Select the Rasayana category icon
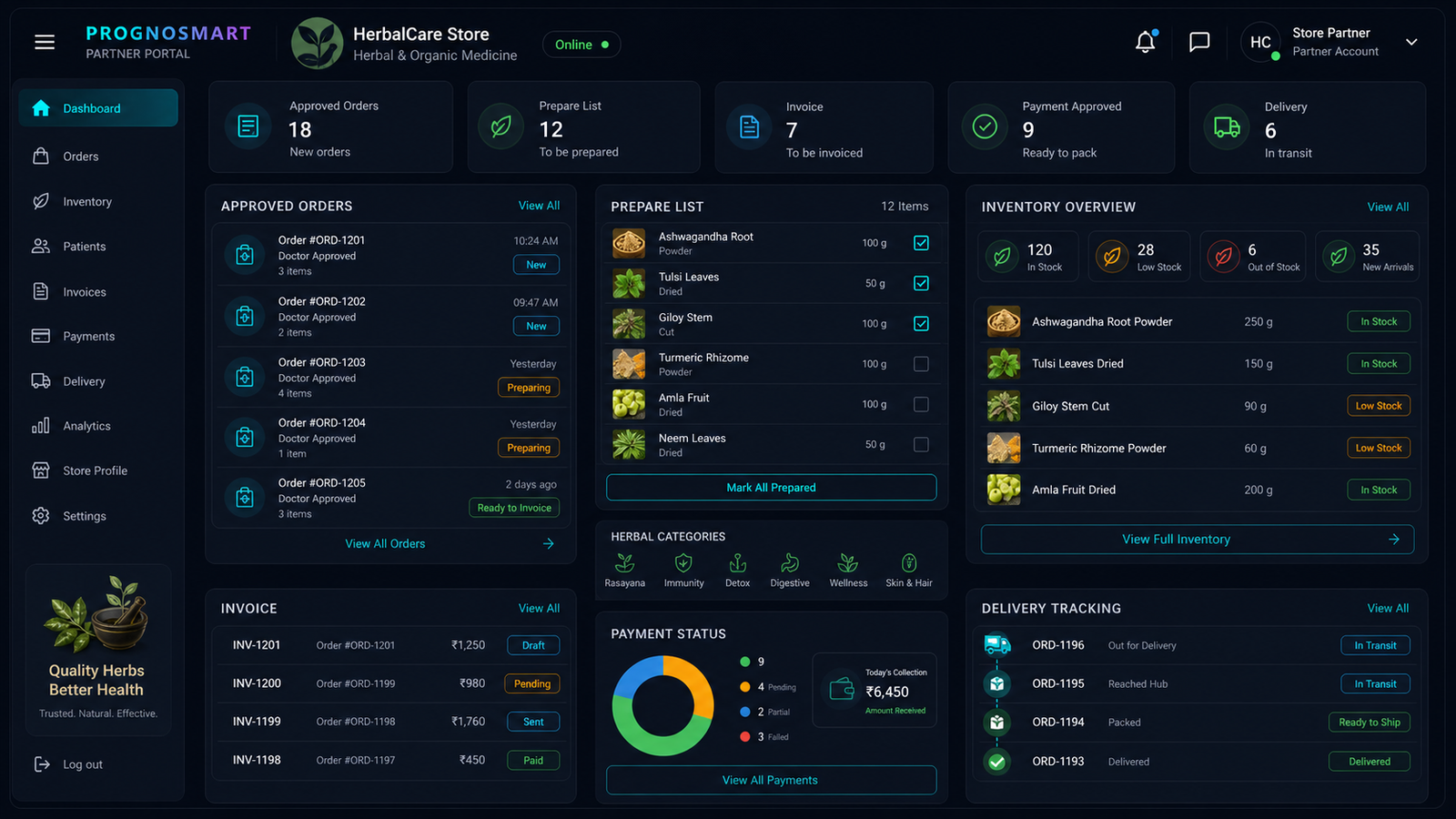 (x=624, y=563)
